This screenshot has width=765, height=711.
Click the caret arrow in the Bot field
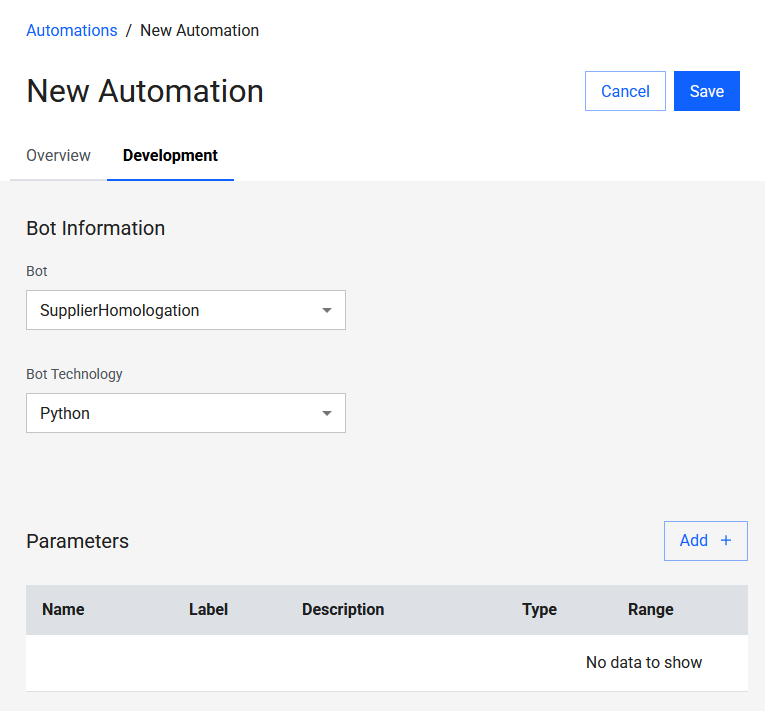(326, 310)
